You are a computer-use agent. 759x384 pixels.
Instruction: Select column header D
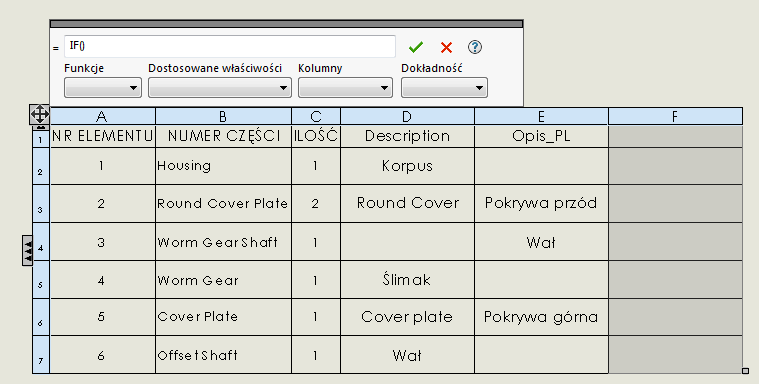407,116
